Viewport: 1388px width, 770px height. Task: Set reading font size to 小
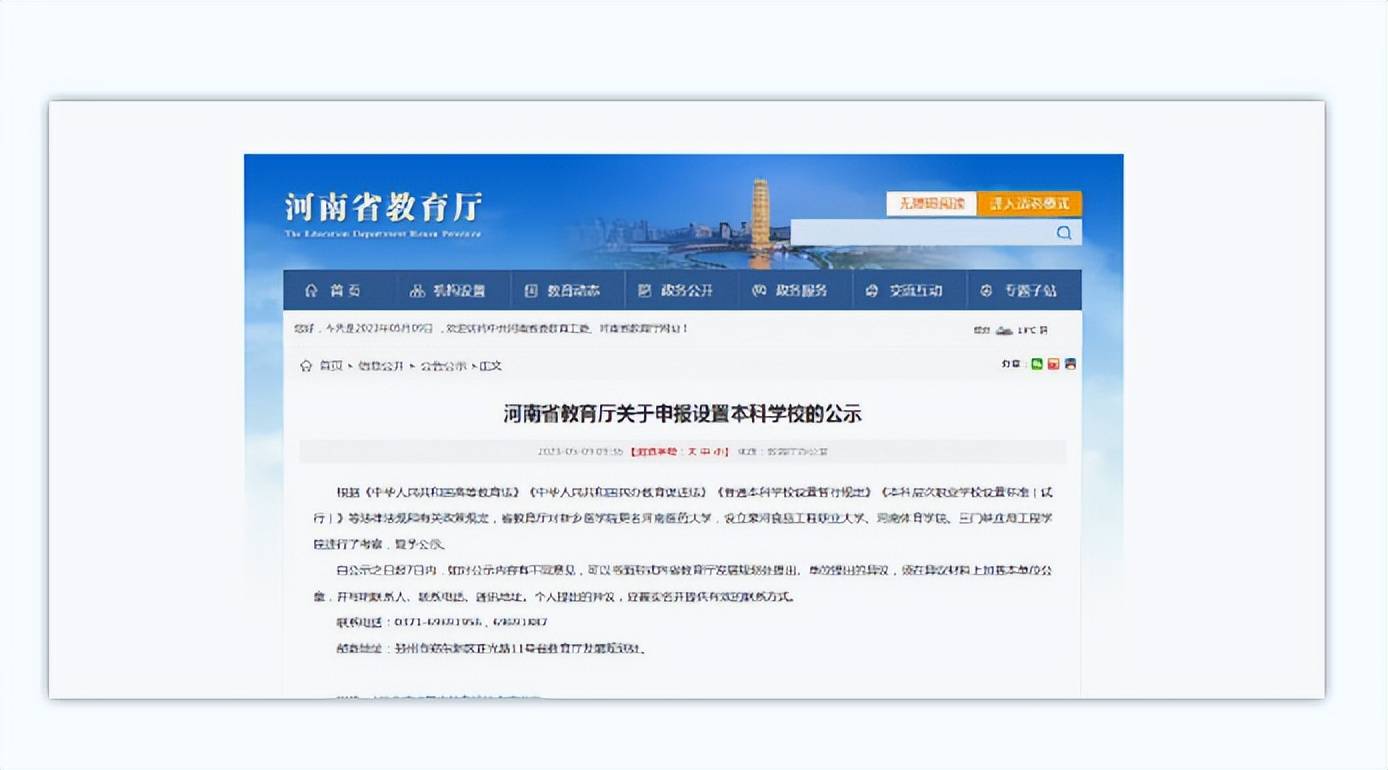[x=721, y=452]
